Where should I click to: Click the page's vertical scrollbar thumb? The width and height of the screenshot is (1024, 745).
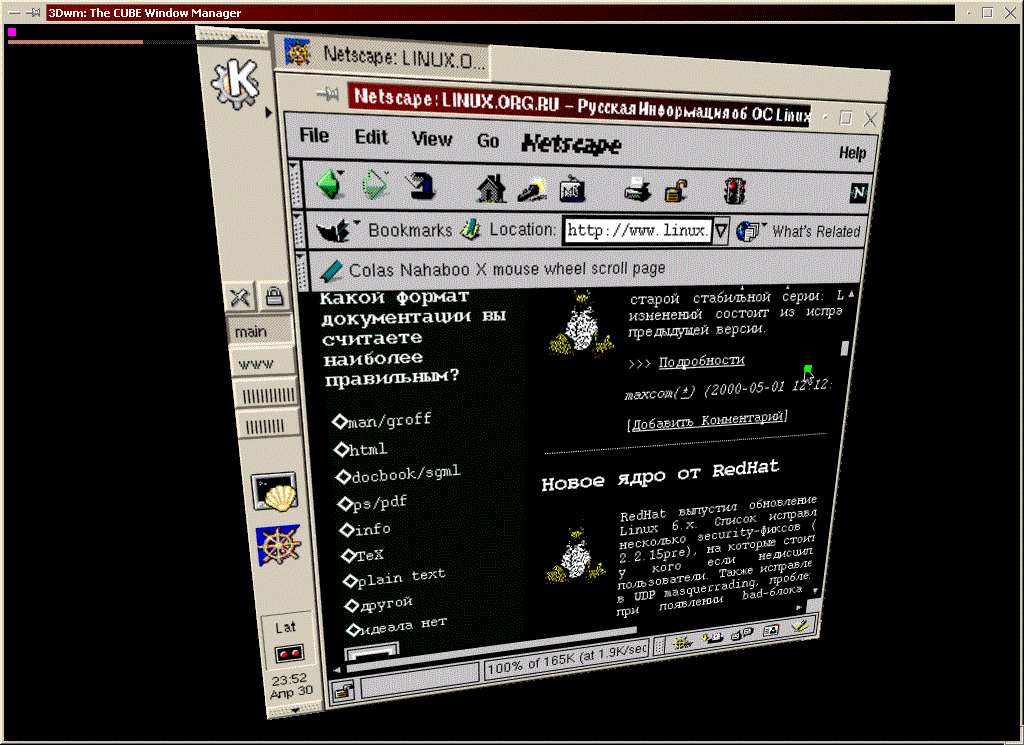coord(844,349)
